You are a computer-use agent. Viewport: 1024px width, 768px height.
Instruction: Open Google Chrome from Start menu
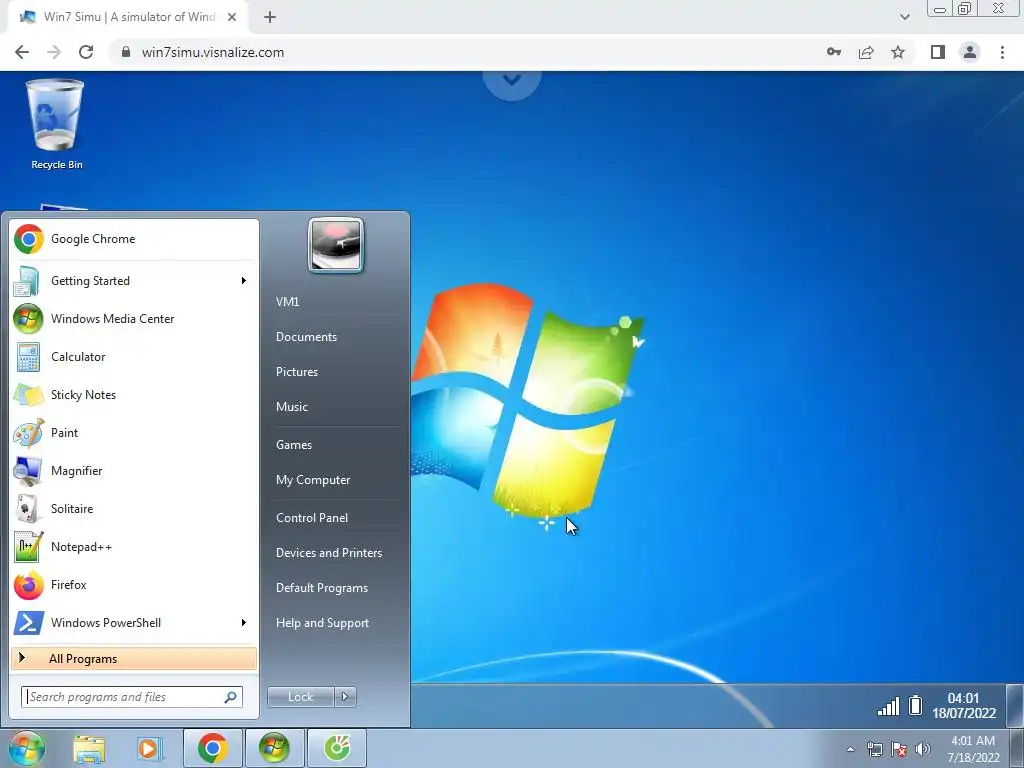tap(134, 239)
